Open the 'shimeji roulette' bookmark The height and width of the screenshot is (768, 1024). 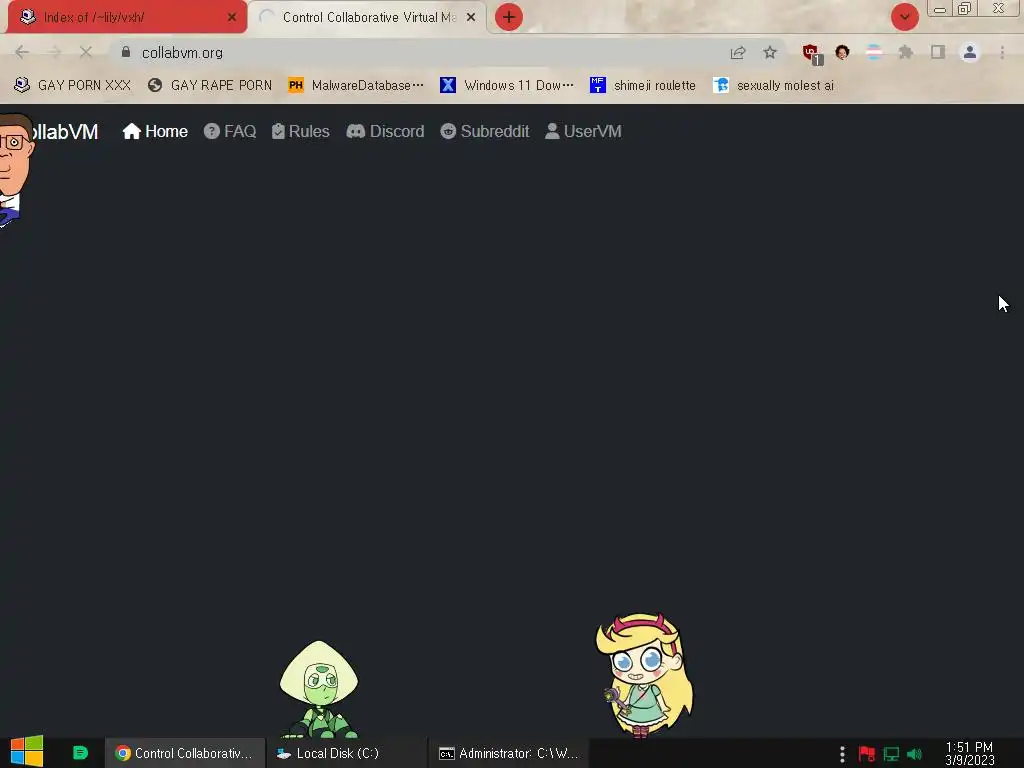[x=643, y=86]
